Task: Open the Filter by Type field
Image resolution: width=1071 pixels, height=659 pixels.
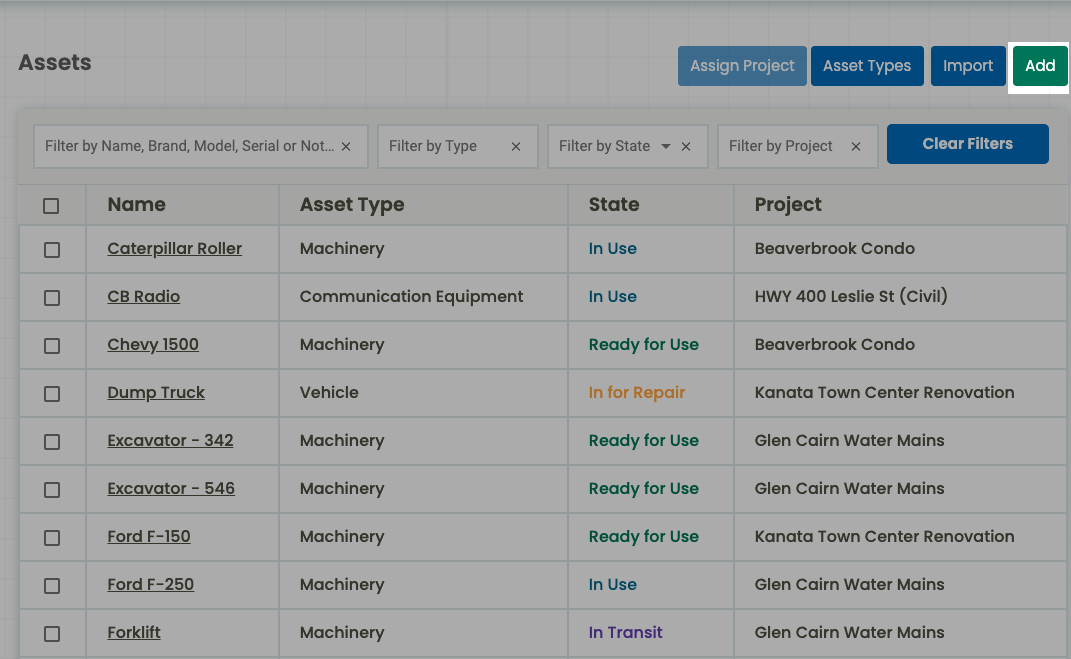Action: 441,146
